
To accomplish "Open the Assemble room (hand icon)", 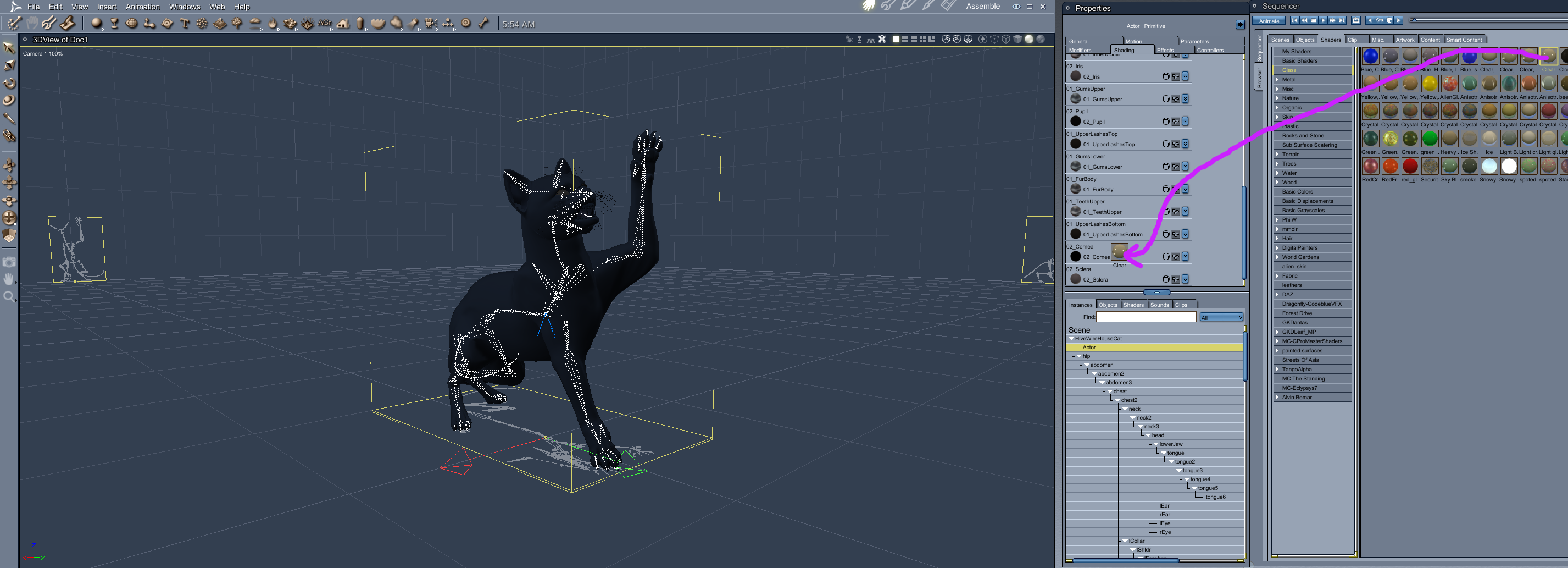I will (x=869, y=6).
